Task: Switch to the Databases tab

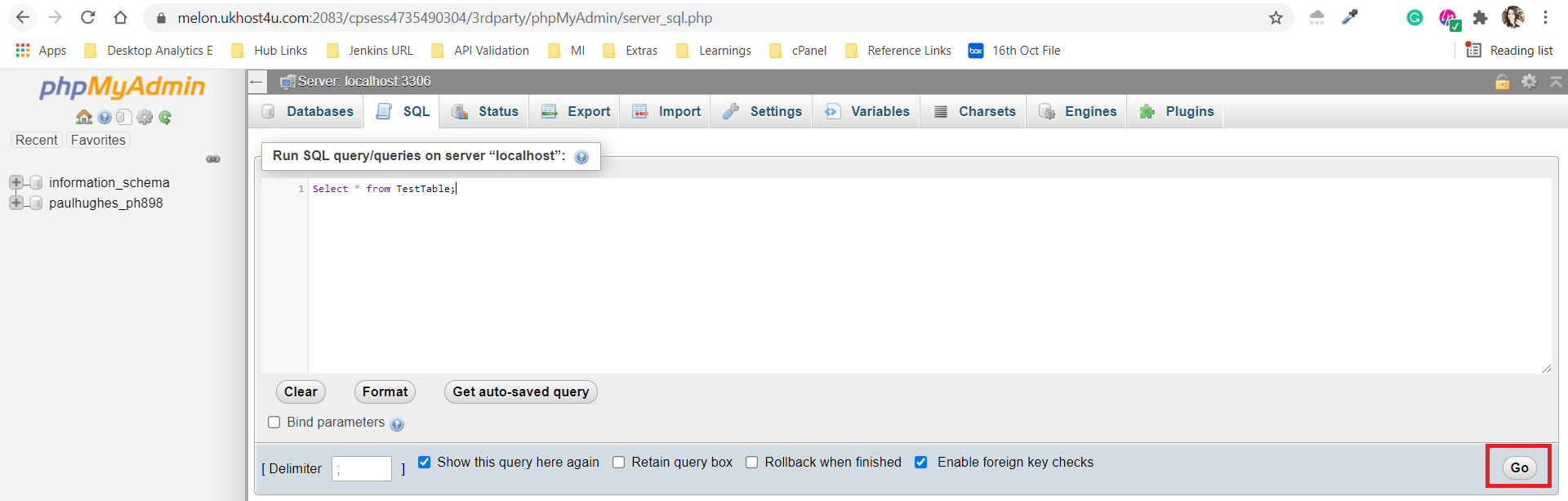Action: coord(308,112)
